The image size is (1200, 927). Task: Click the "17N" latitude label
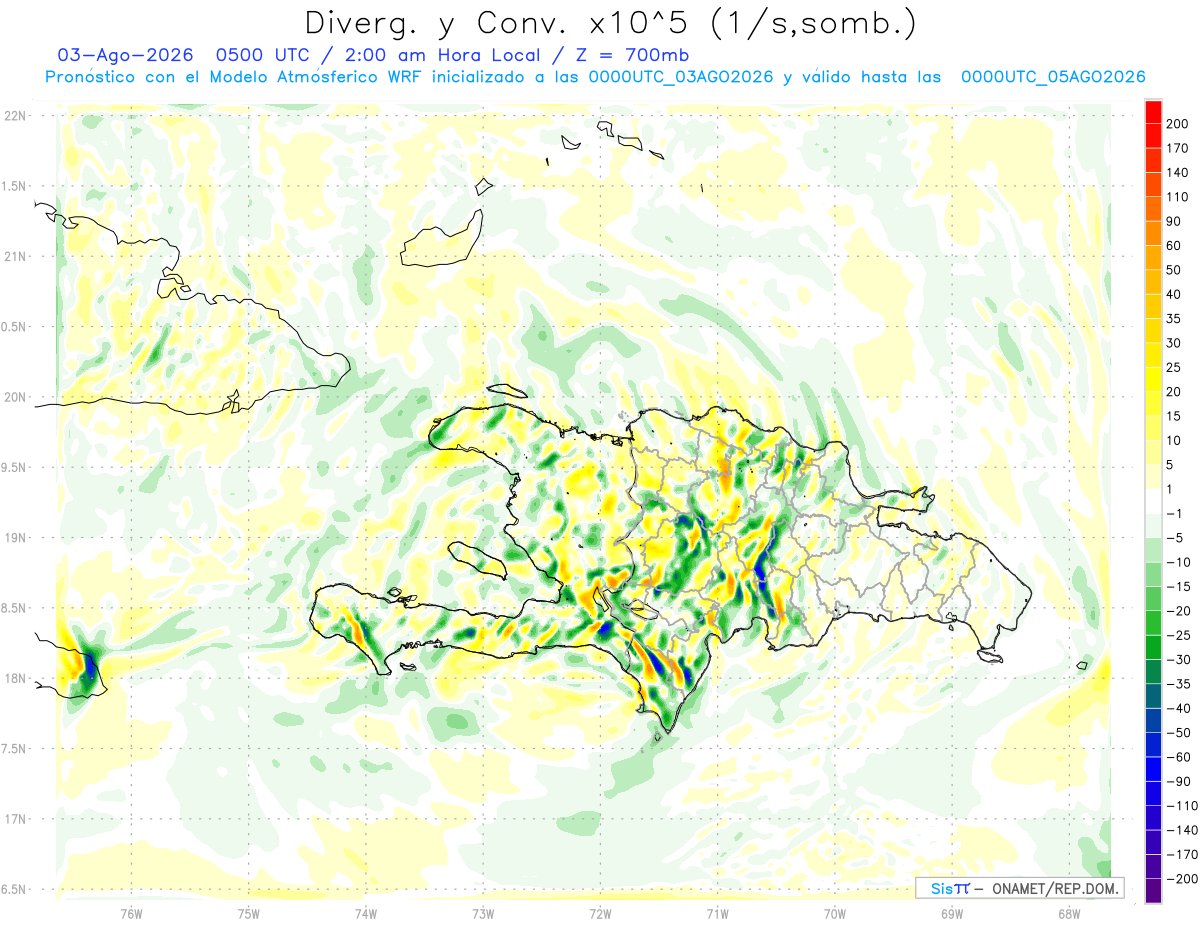pos(17,819)
